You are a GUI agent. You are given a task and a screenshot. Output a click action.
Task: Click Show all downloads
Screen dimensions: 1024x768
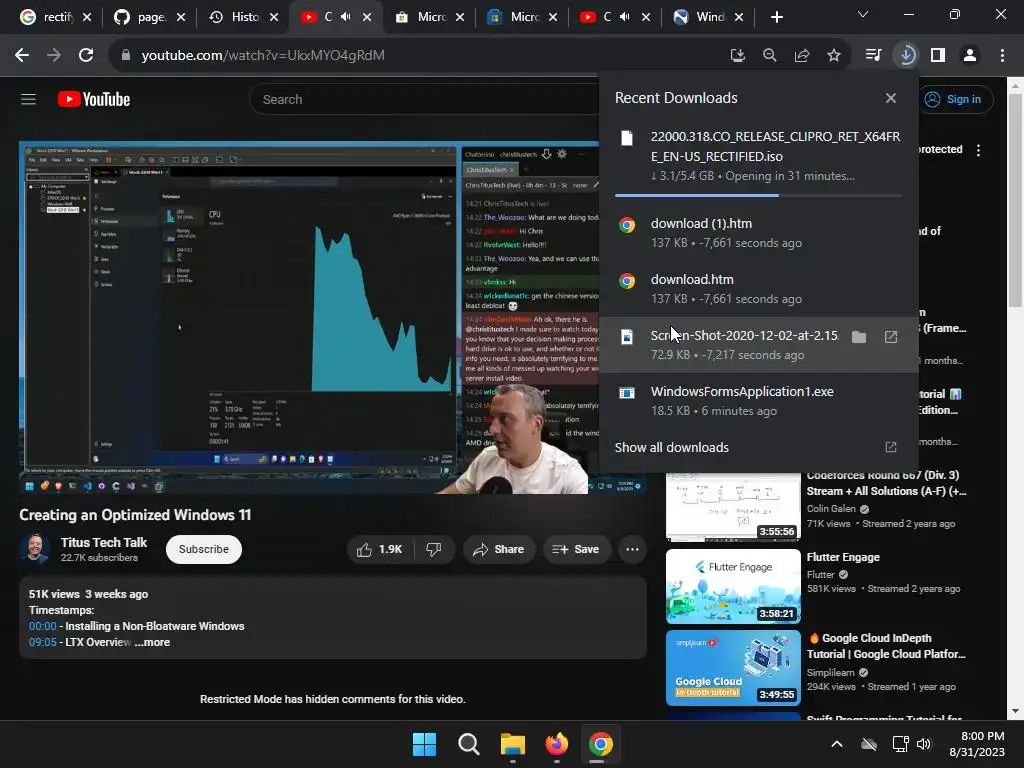click(758, 447)
